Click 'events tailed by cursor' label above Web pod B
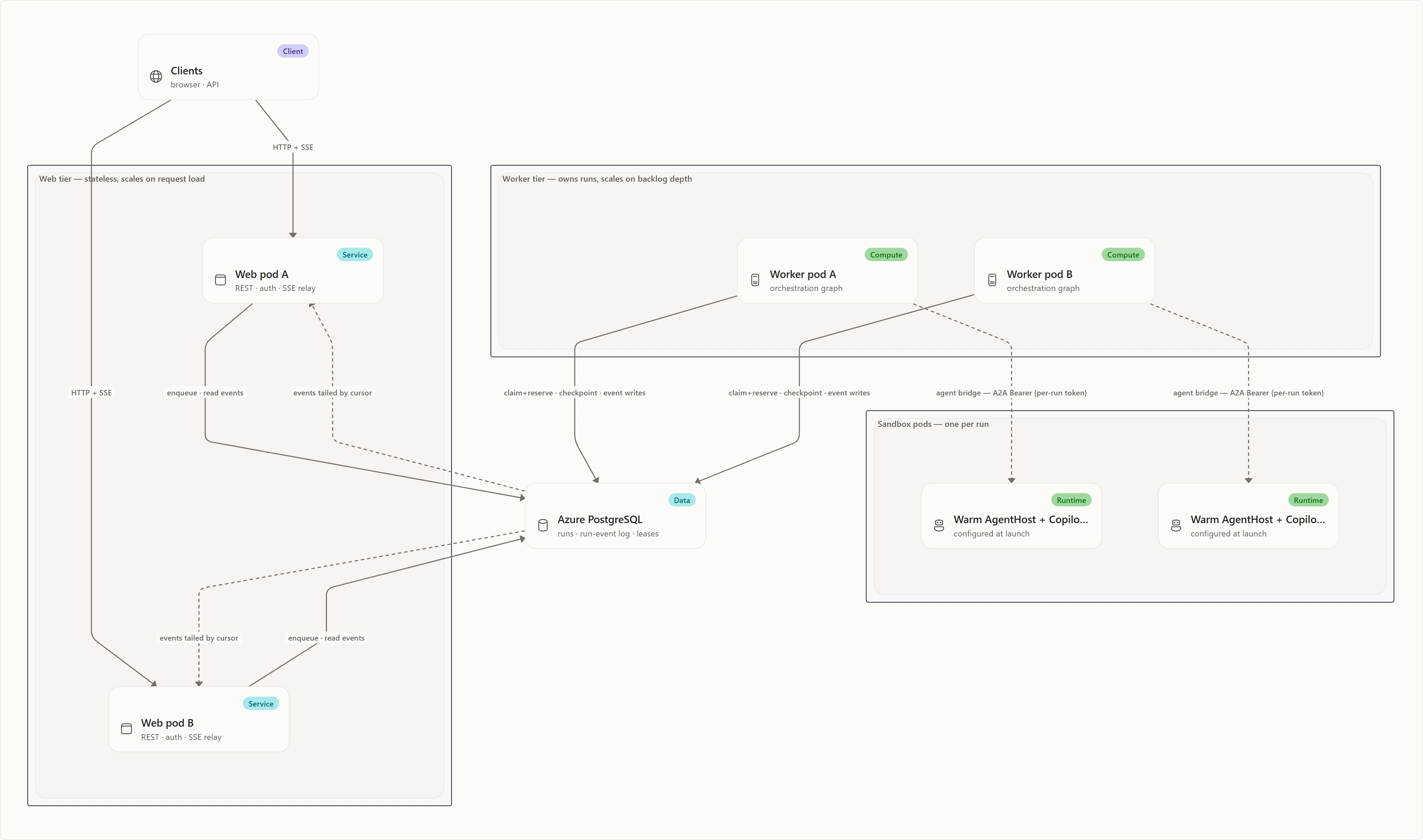 point(199,638)
